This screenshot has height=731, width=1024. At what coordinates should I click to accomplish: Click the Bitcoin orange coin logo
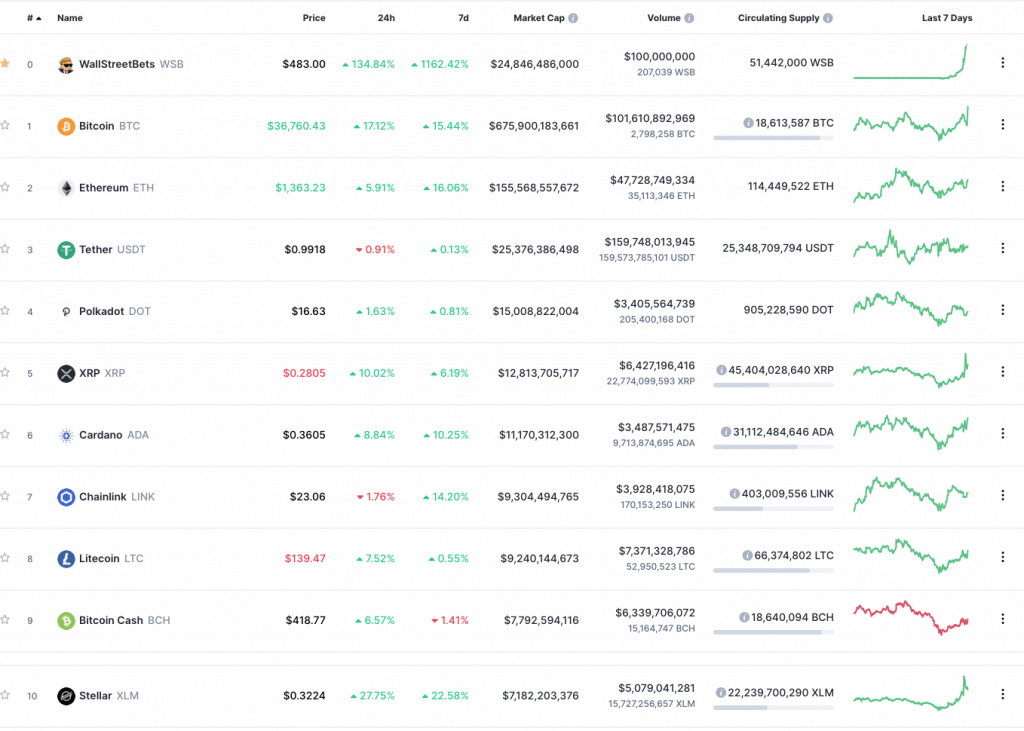point(66,126)
